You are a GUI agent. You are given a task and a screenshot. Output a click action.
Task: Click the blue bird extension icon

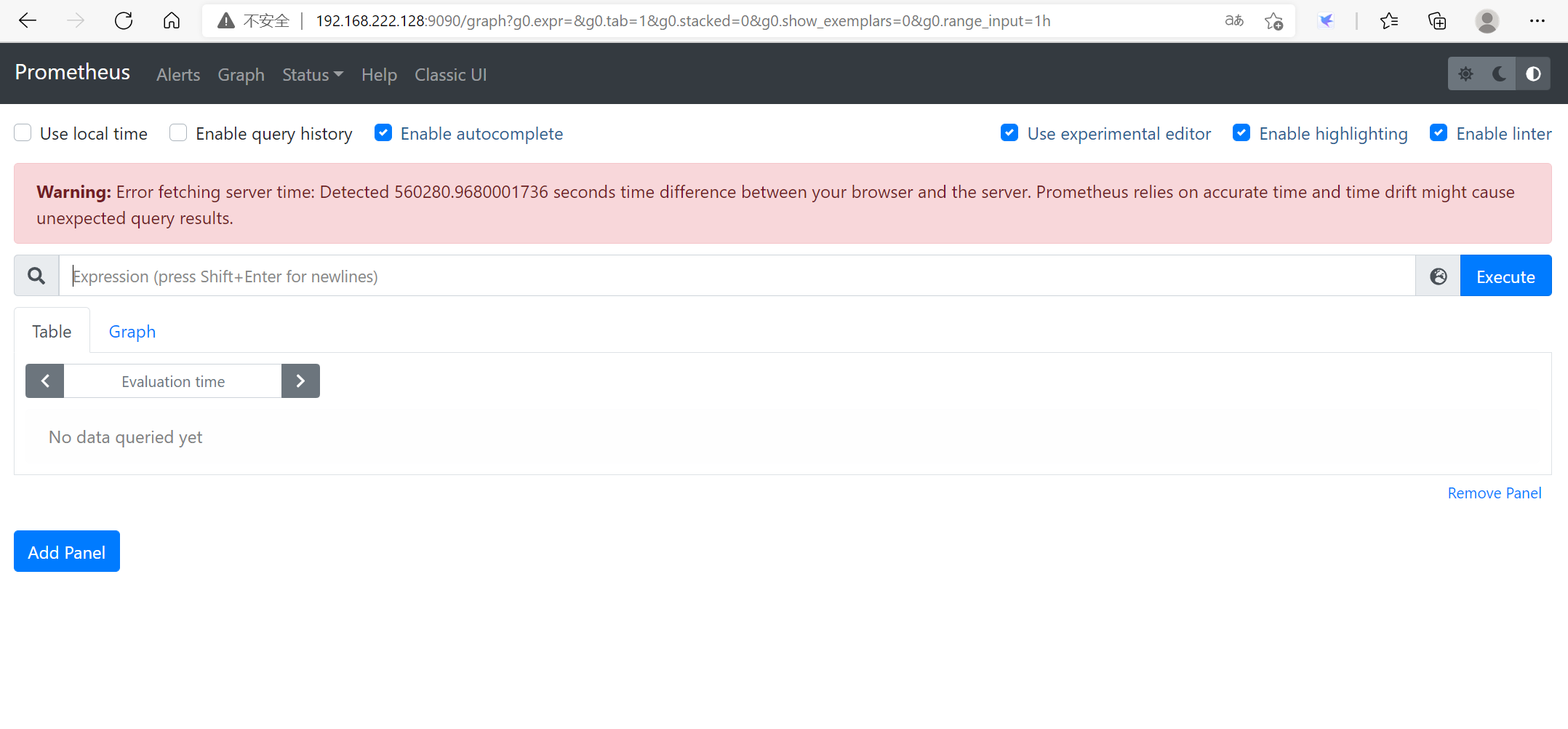[1327, 20]
